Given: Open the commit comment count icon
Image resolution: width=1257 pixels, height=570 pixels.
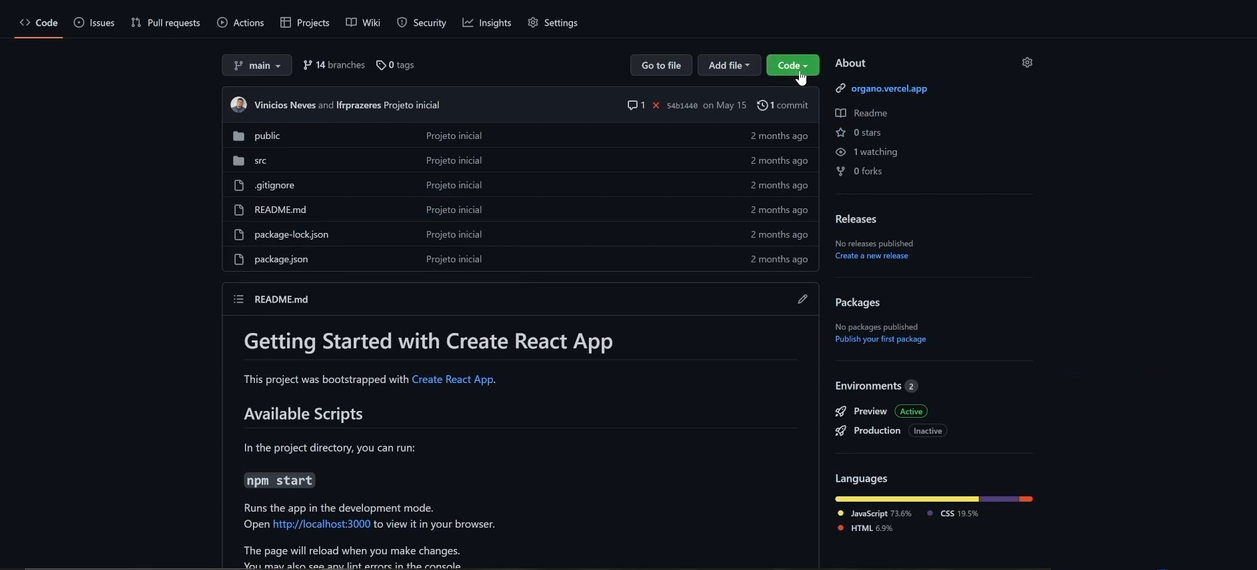Looking at the screenshot, I should [636, 105].
